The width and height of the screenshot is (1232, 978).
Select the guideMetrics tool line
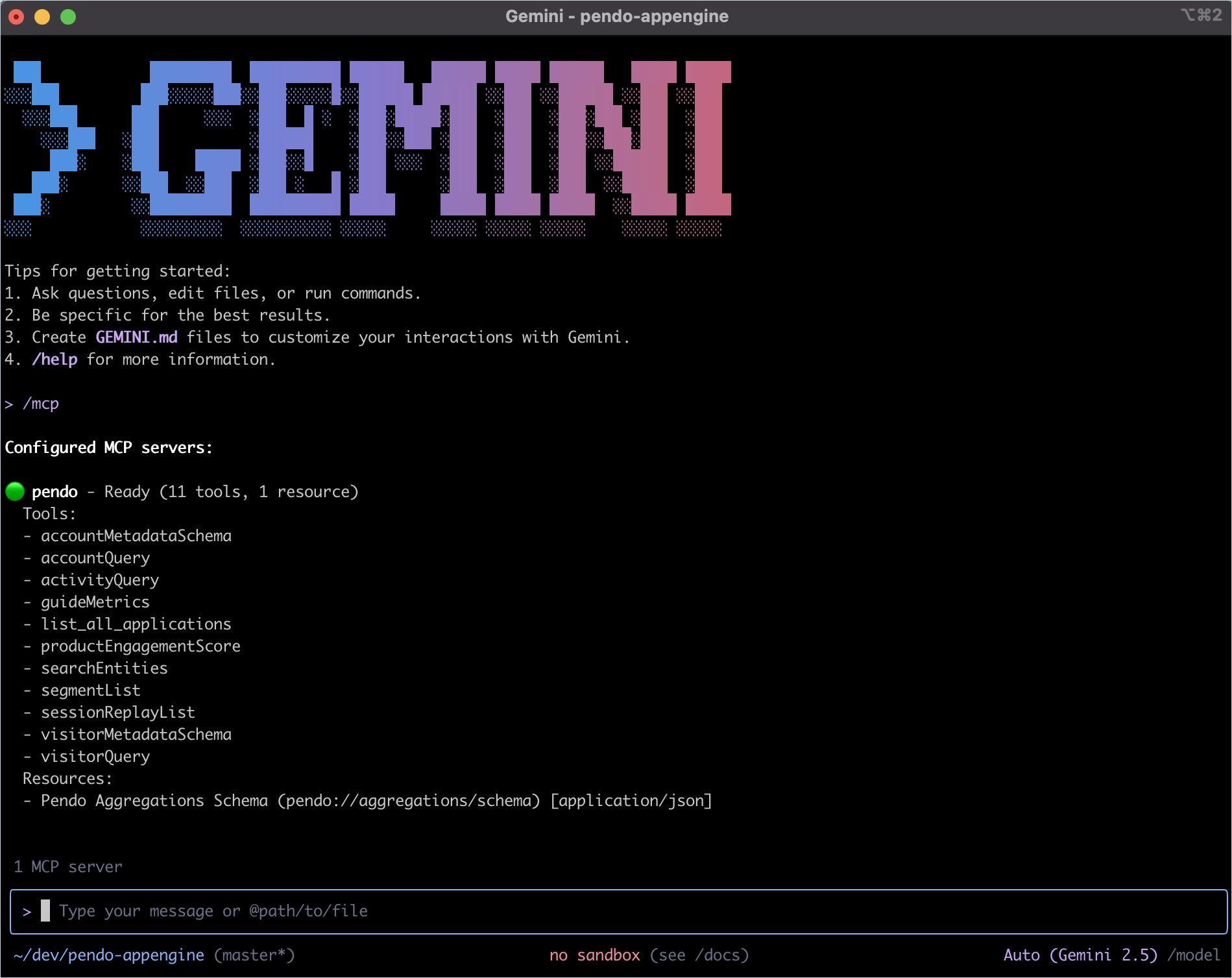tap(87, 602)
